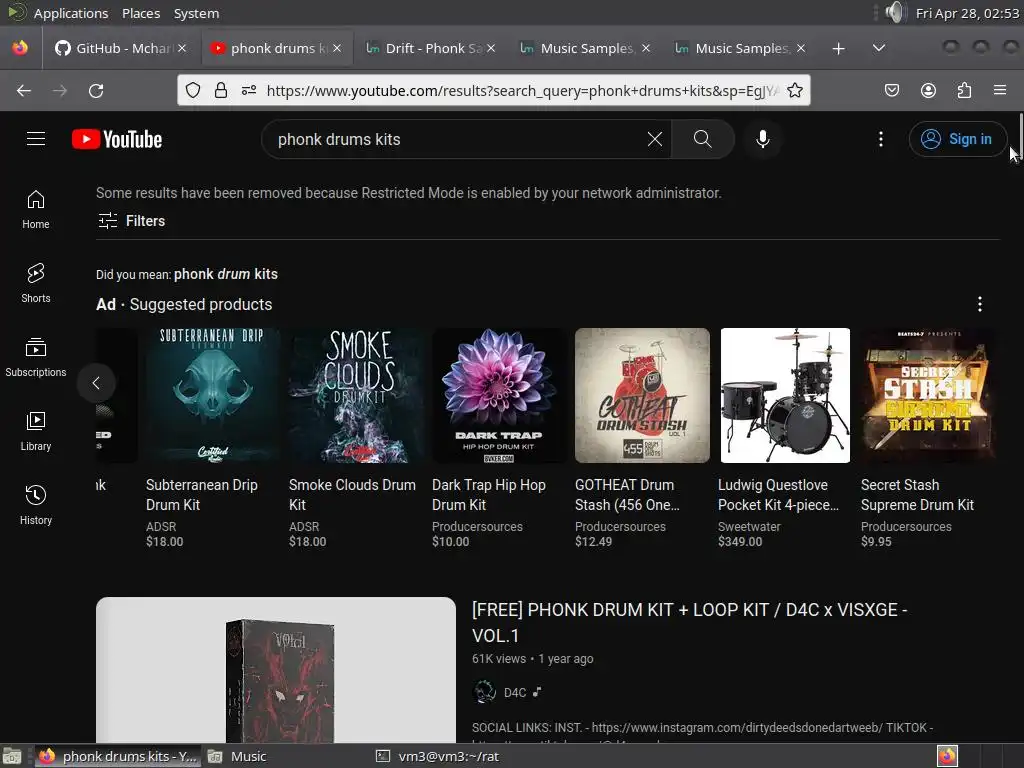Click the volume speaker tray icon

pyautogui.click(x=895, y=12)
